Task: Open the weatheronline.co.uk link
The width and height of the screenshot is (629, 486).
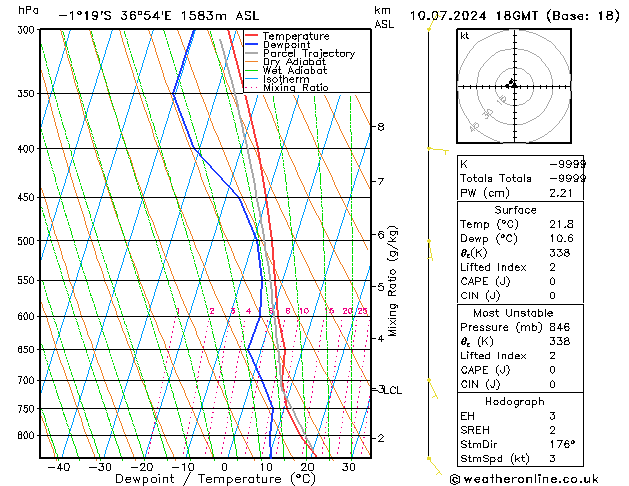Action: click(x=539, y=477)
